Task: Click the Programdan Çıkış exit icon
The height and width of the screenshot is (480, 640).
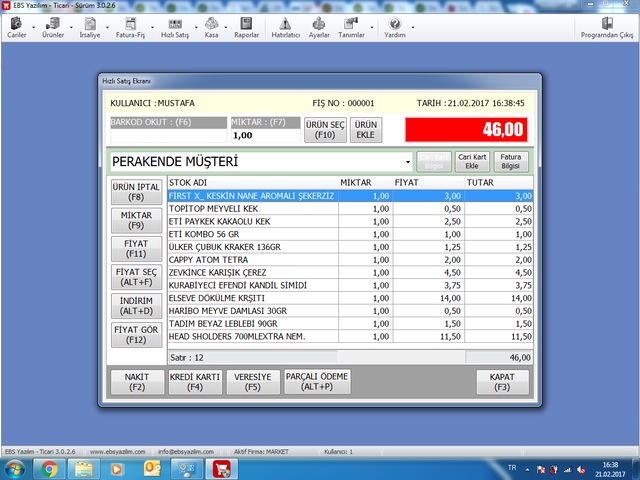Action: [x=607, y=27]
